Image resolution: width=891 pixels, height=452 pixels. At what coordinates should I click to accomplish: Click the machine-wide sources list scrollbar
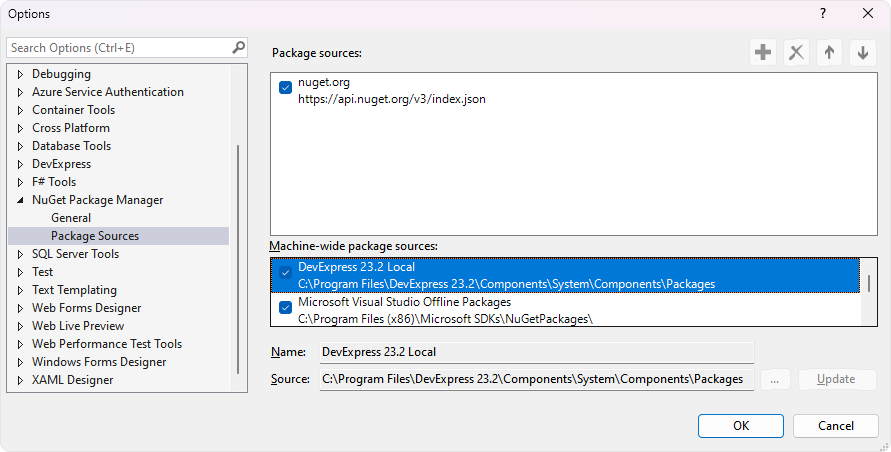click(x=868, y=283)
